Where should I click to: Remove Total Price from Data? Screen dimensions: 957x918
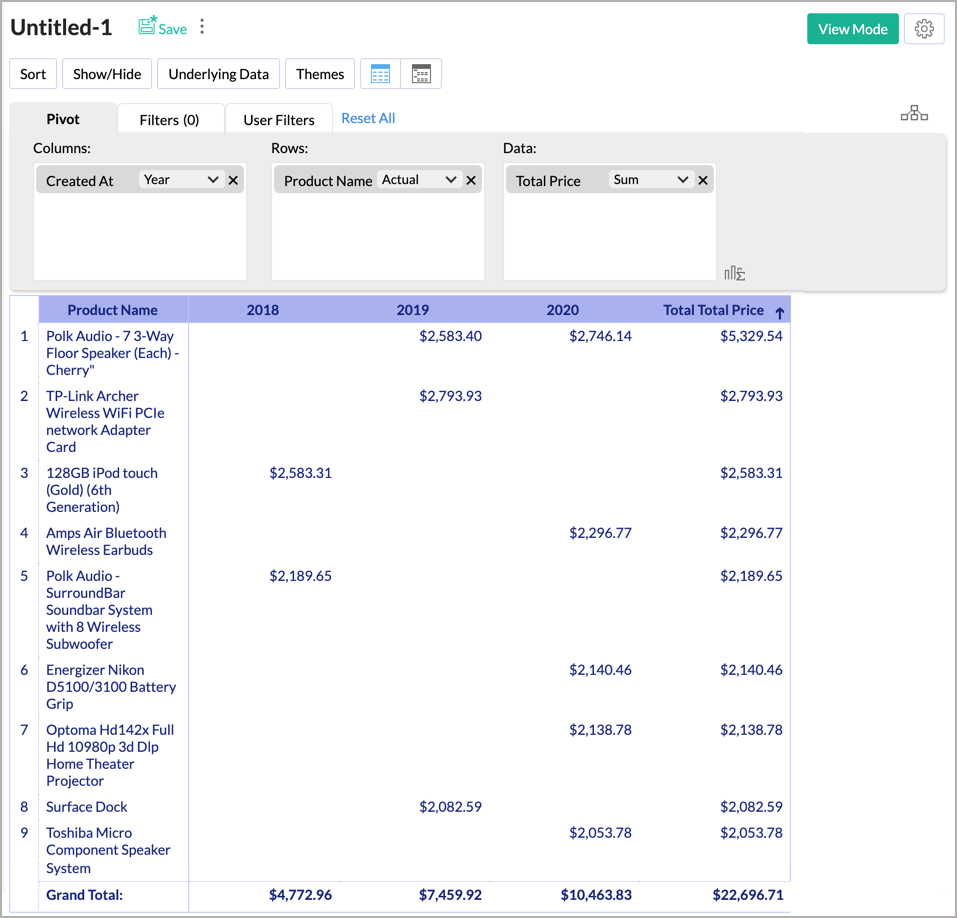click(x=703, y=180)
